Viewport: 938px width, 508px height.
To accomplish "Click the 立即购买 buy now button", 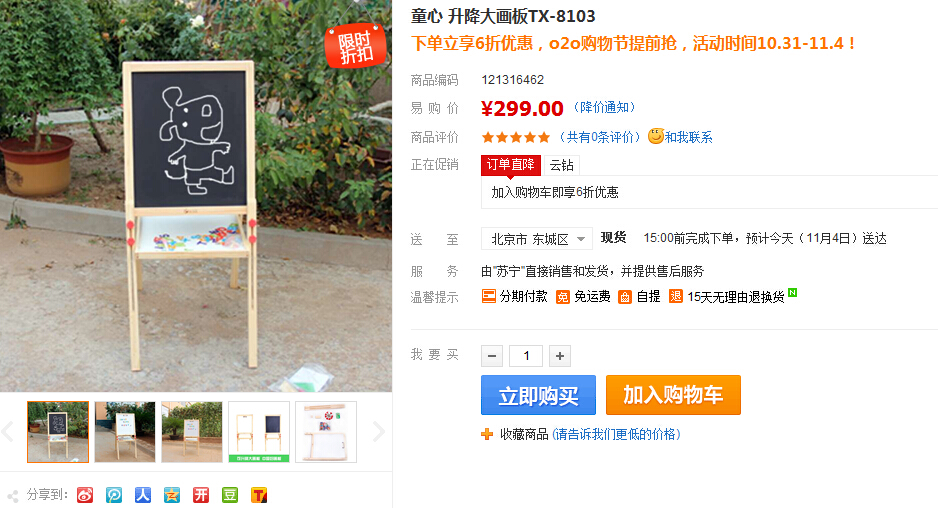I will pyautogui.click(x=538, y=395).
